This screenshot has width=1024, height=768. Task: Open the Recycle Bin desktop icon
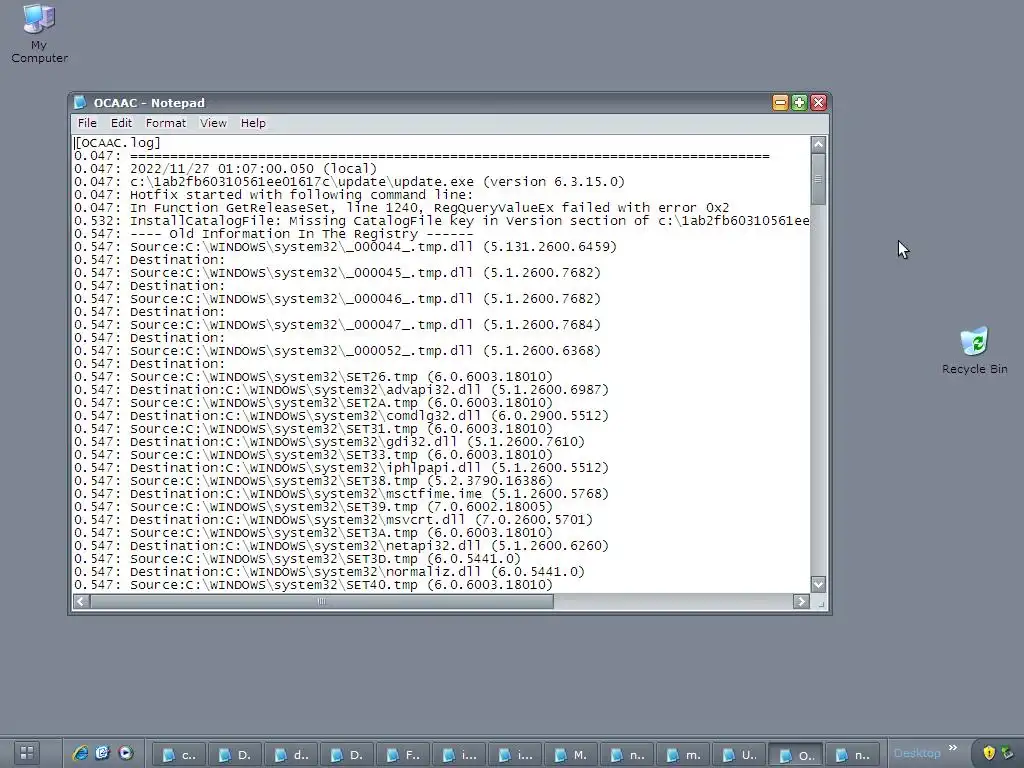point(974,351)
